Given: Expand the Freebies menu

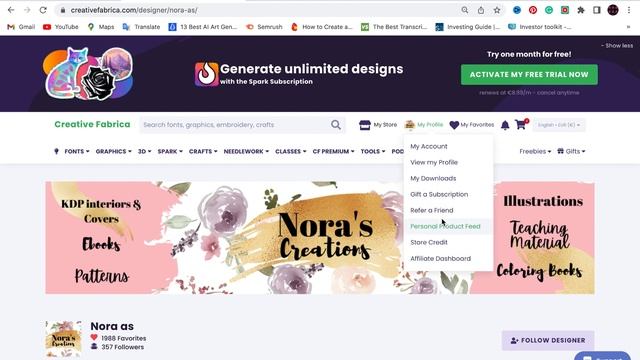Looking at the screenshot, I should click(x=535, y=151).
